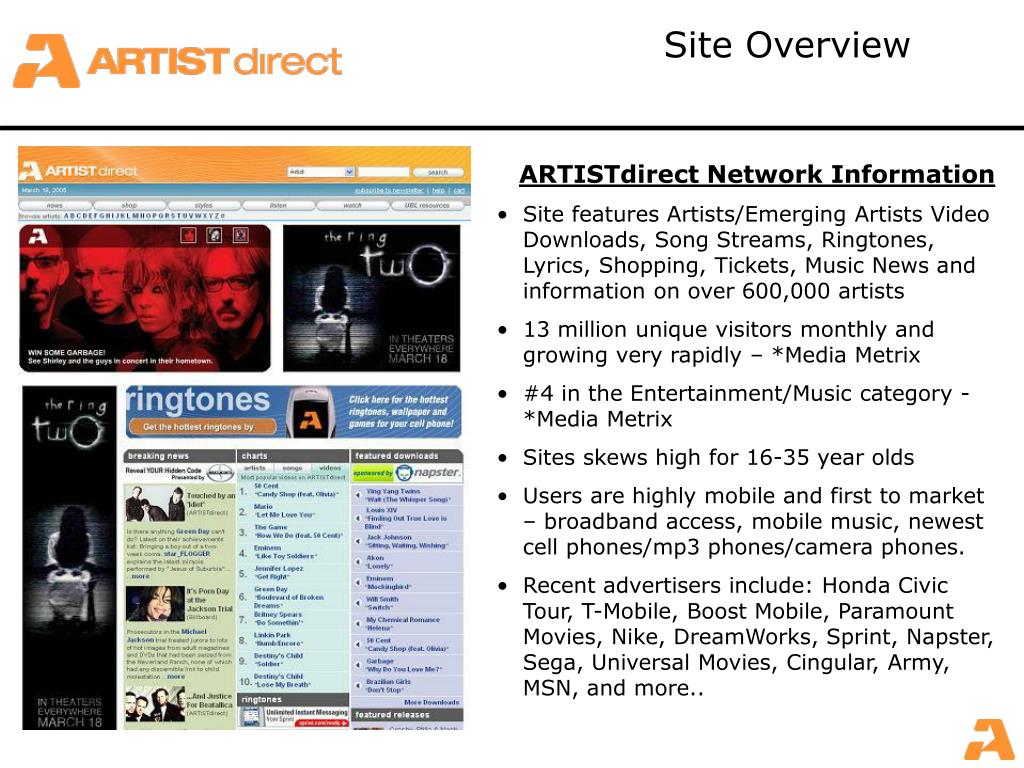
Task: Click the cell phone image in ringtones banner
Action: (x=309, y=412)
